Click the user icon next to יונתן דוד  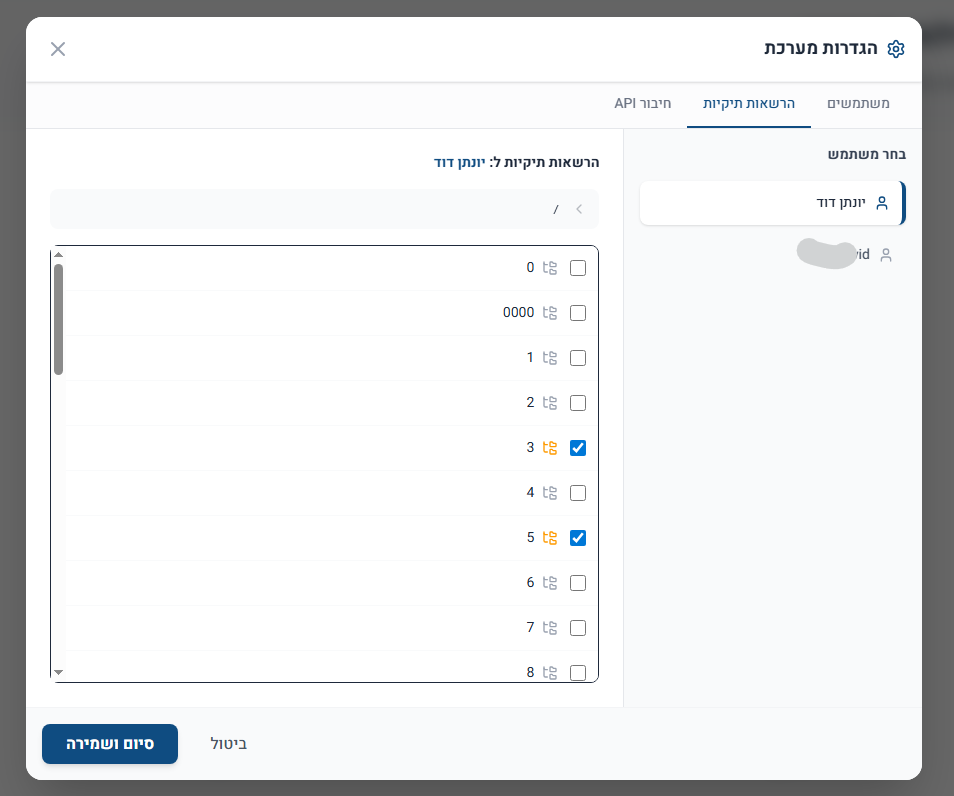point(881,203)
